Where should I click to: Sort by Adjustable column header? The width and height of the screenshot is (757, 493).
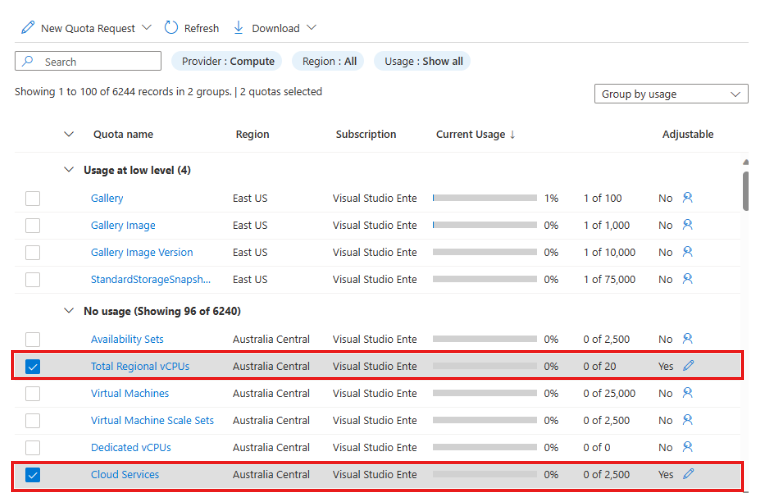coord(687,134)
